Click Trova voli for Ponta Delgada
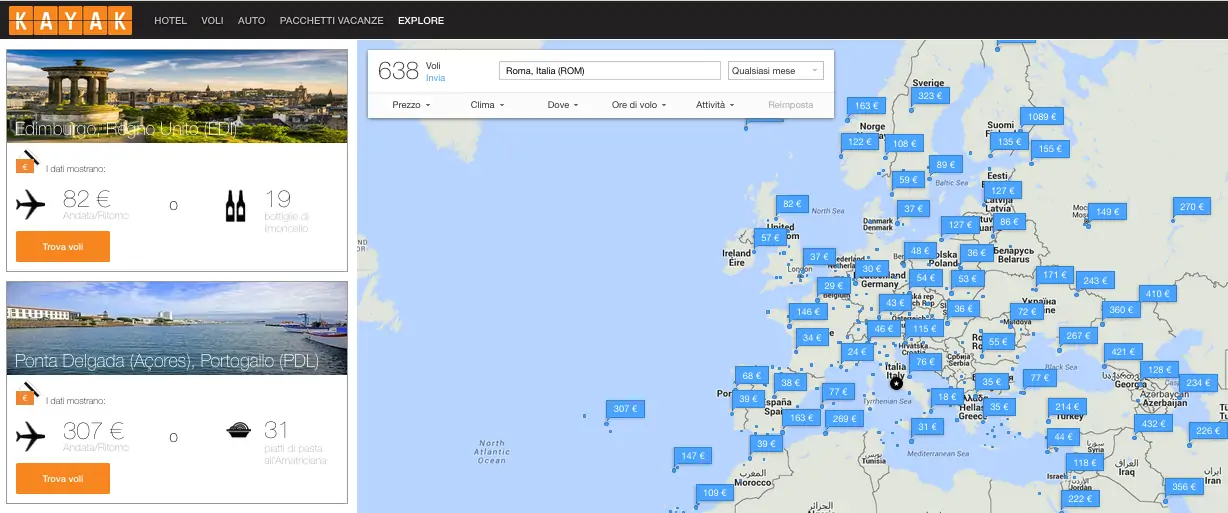This screenshot has height=513, width=1228. pos(63,479)
